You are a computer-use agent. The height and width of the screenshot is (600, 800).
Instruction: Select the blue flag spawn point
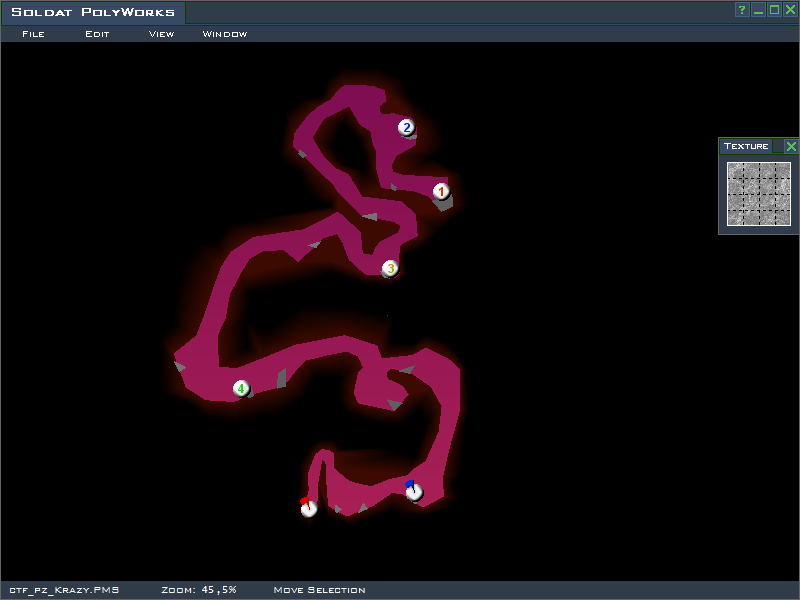(413, 491)
